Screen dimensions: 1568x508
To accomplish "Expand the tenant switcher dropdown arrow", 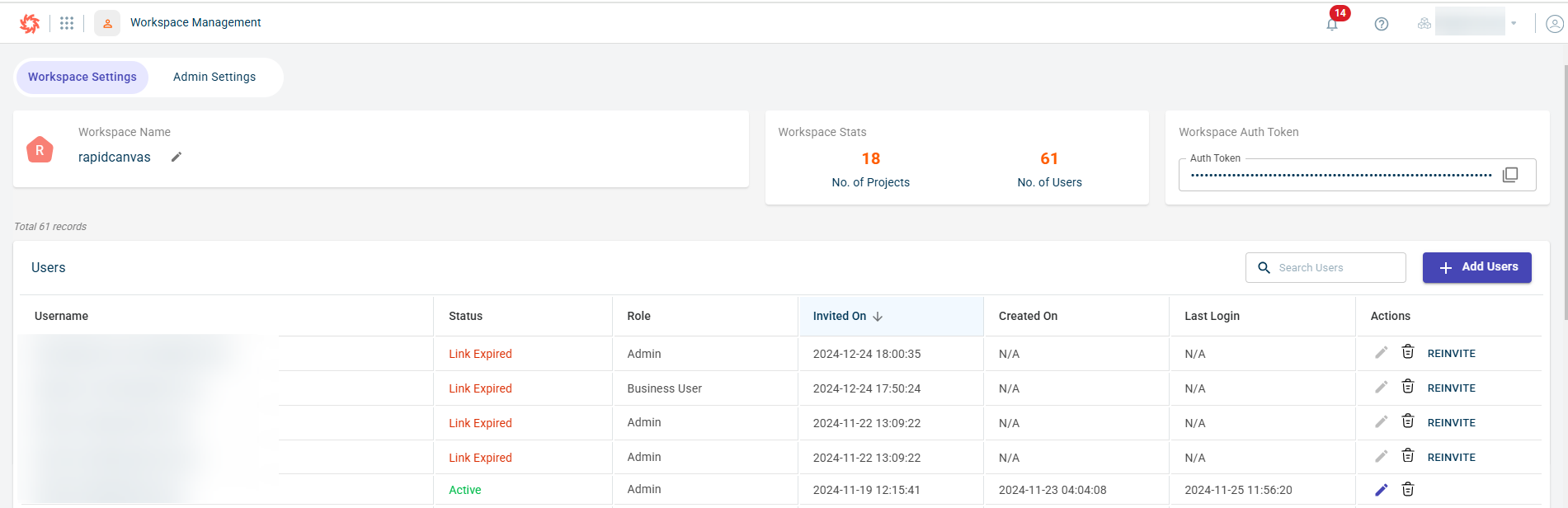I will point(1514,23).
